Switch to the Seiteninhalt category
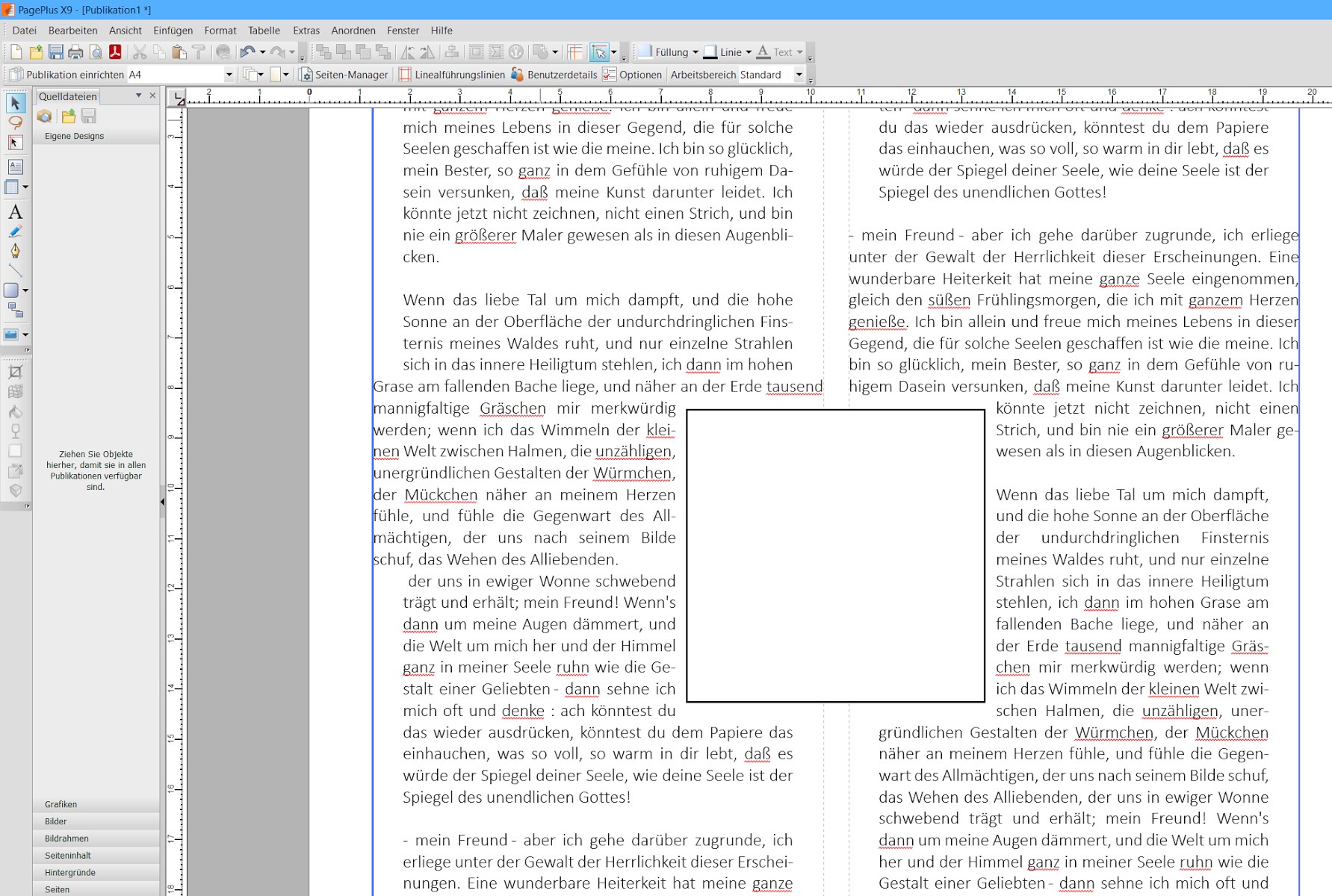 [96, 856]
